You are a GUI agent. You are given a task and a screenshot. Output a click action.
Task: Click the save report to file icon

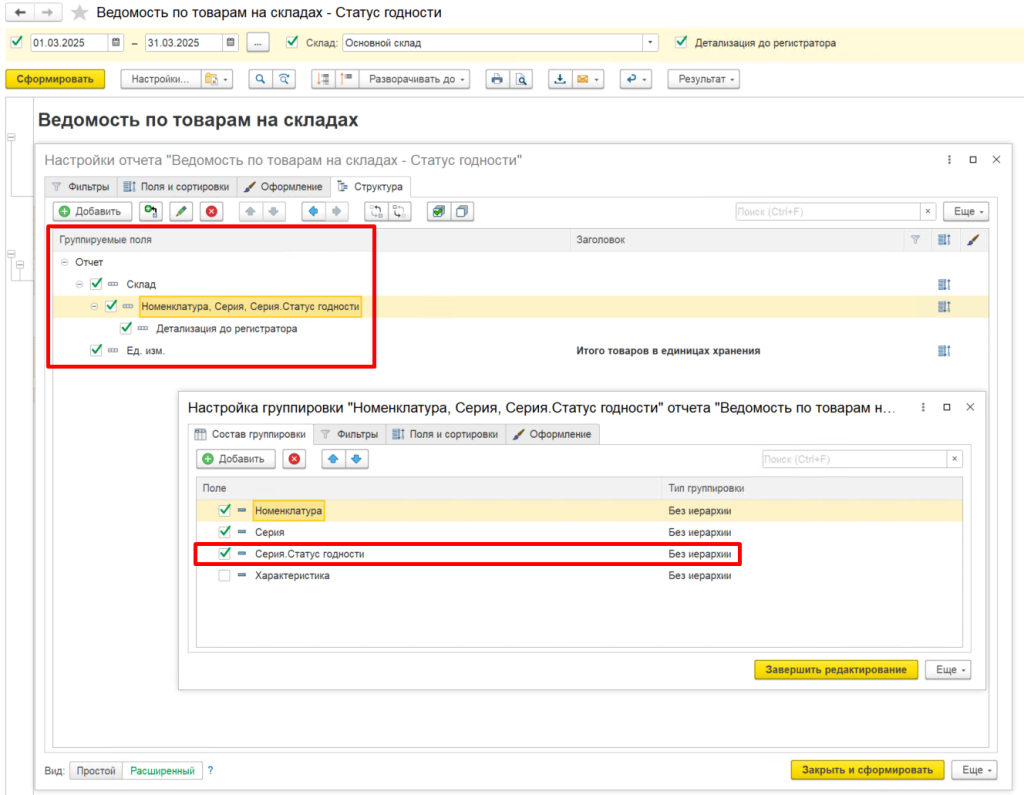(560, 79)
